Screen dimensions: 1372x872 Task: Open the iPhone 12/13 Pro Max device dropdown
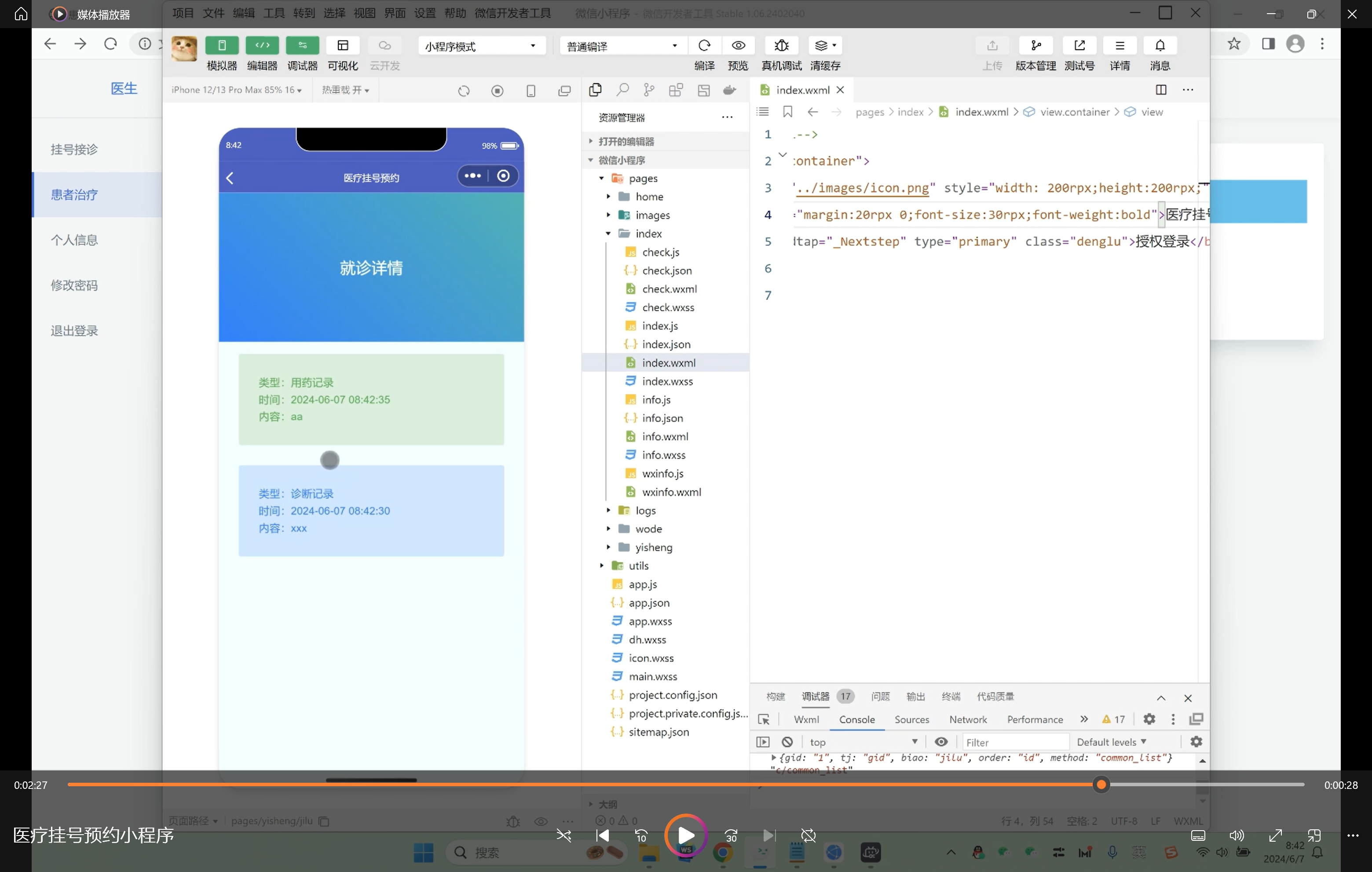[x=236, y=90]
